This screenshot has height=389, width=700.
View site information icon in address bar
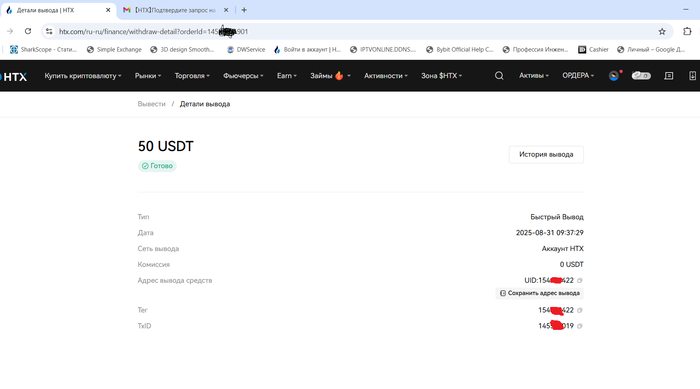pos(49,31)
